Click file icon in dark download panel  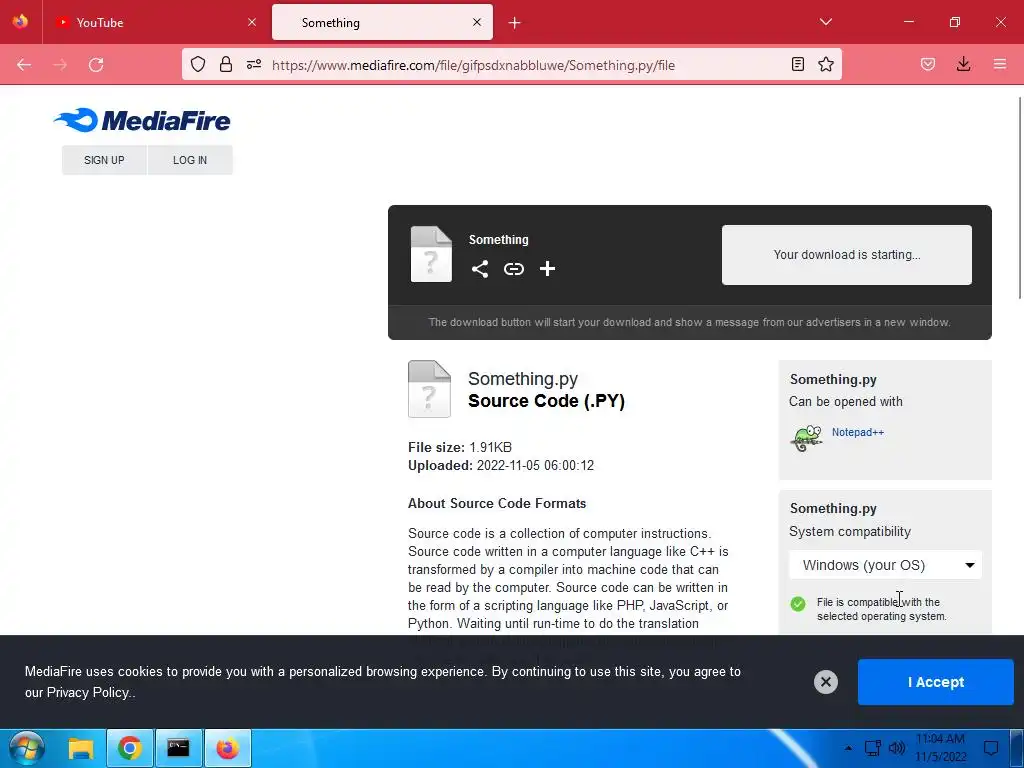[431, 254]
